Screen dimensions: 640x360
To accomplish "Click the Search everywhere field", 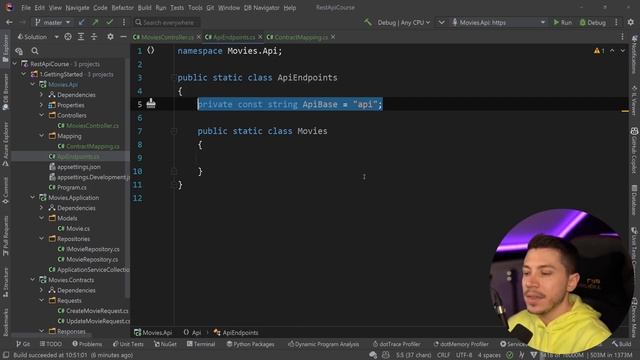I will coord(167,22).
